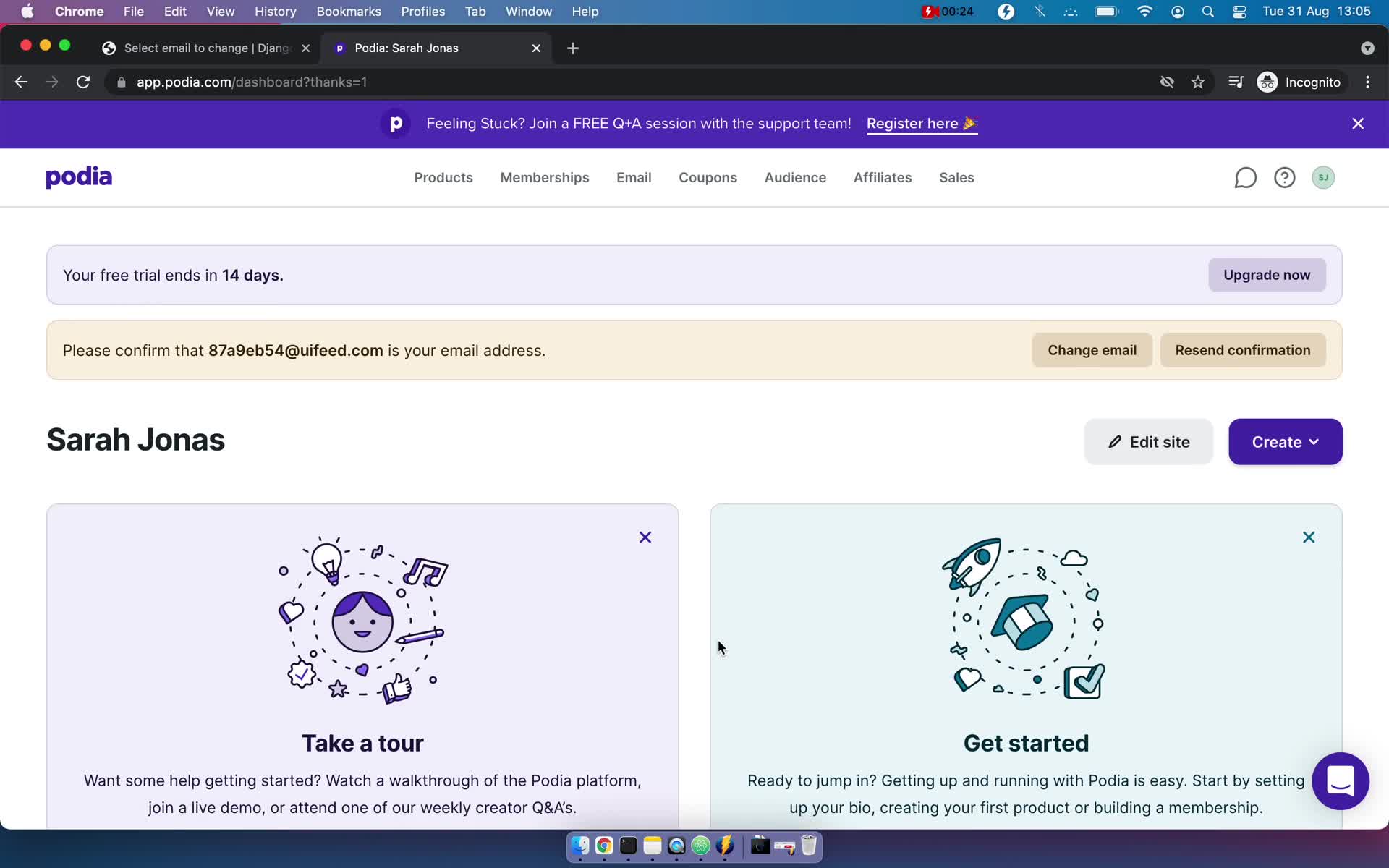View Sales page
1389x868 pixels.
coord(956,177)
